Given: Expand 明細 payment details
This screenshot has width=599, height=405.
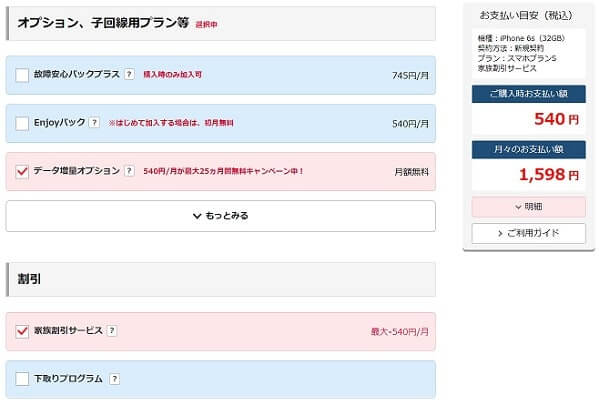Looking at the screenshot, I should click(x=528, y=207).
